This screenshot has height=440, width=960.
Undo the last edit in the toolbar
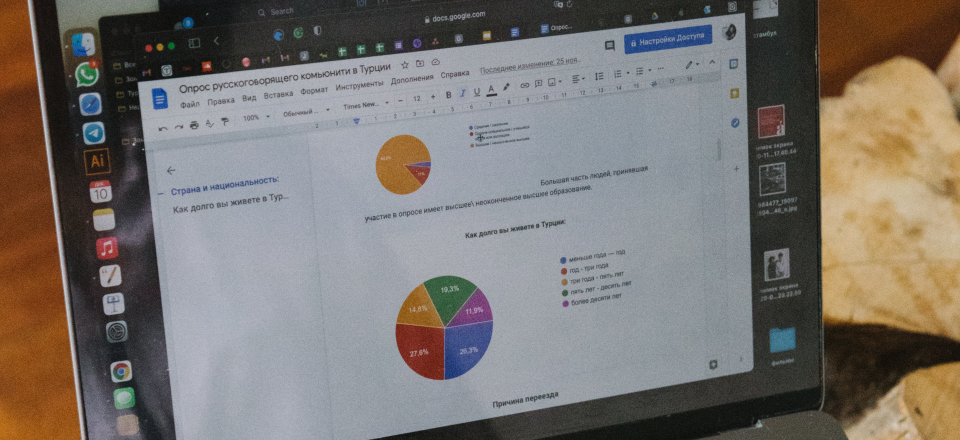pos(162,128)
